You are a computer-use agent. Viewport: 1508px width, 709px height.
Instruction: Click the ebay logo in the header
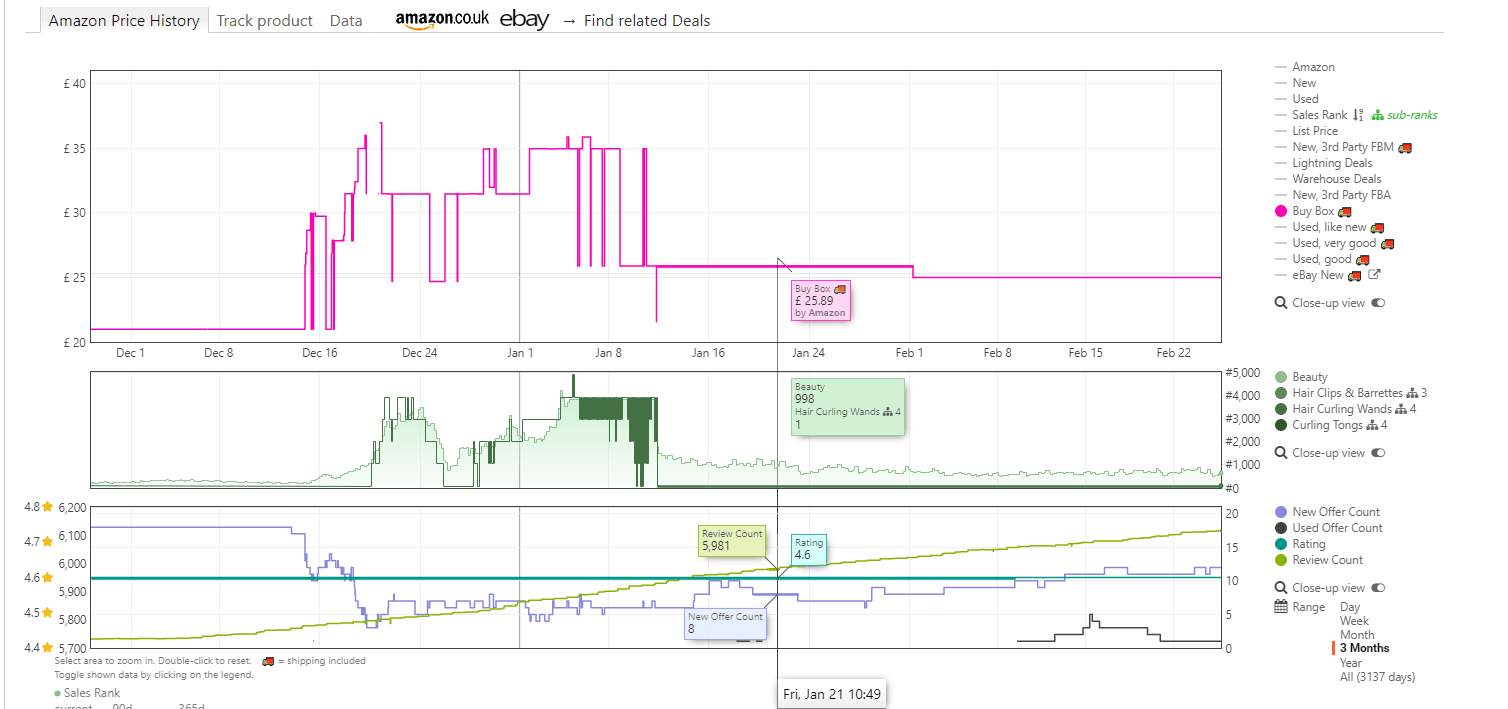pos(524,19)
